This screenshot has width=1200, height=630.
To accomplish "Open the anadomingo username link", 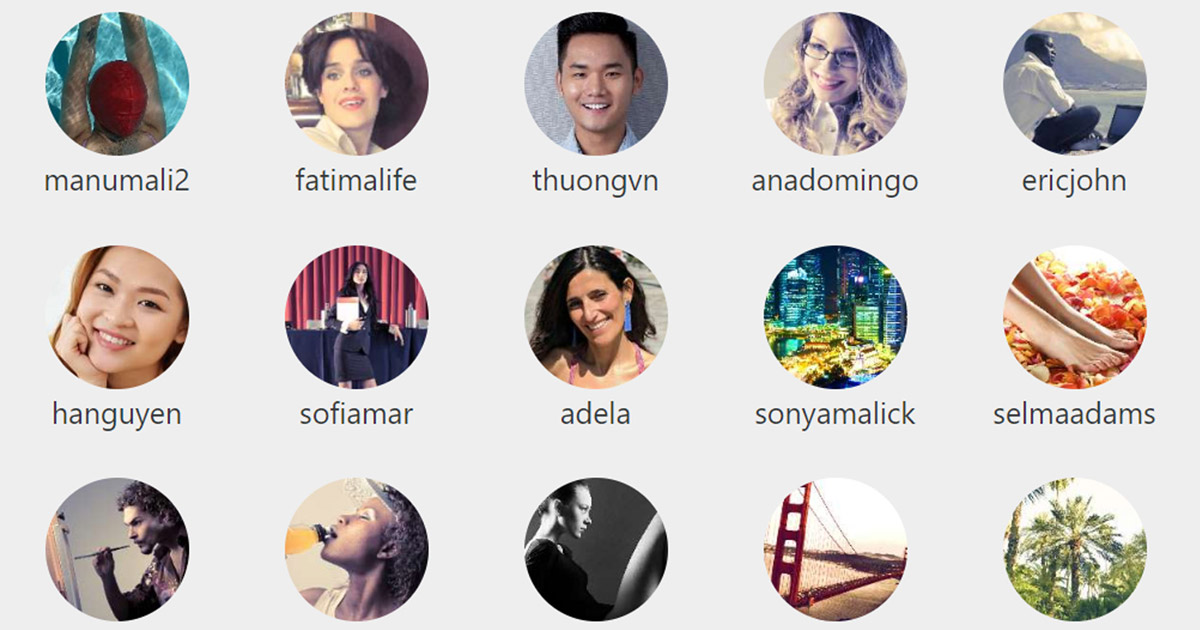I will 835,181.
